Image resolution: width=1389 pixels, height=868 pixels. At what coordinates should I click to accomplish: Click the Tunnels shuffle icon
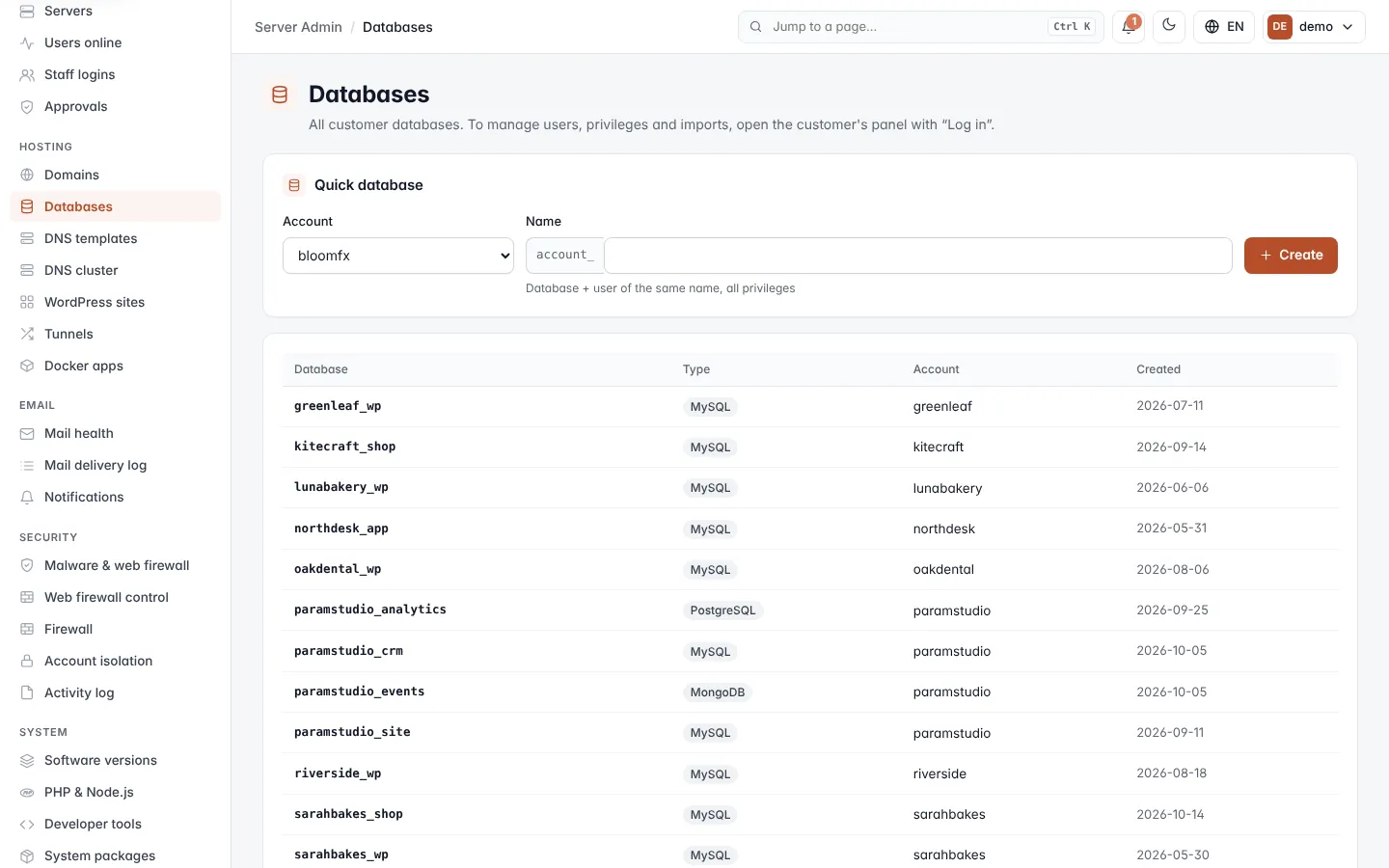click(27, 335)
